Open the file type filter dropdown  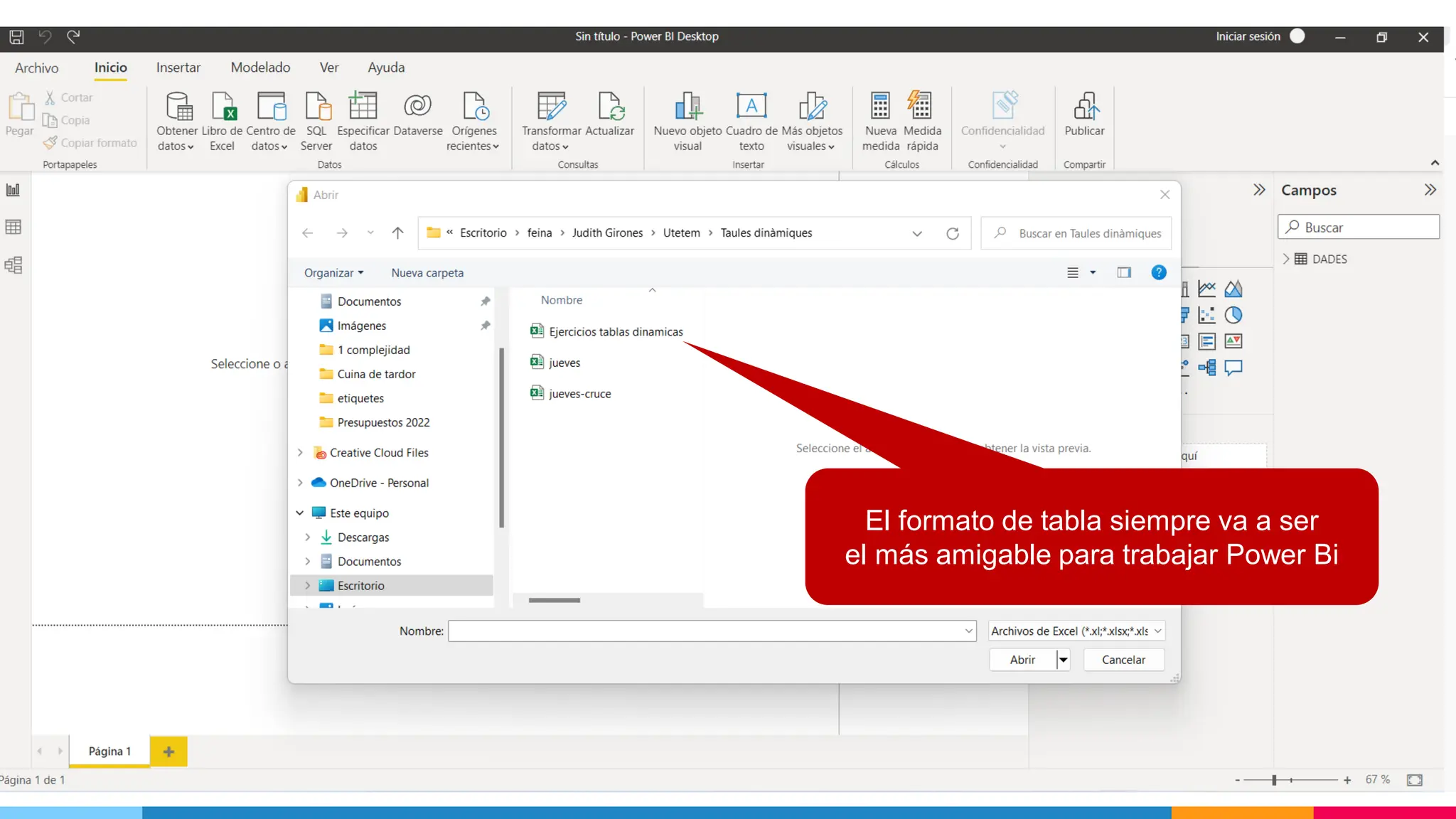[x=1157, y=631]
